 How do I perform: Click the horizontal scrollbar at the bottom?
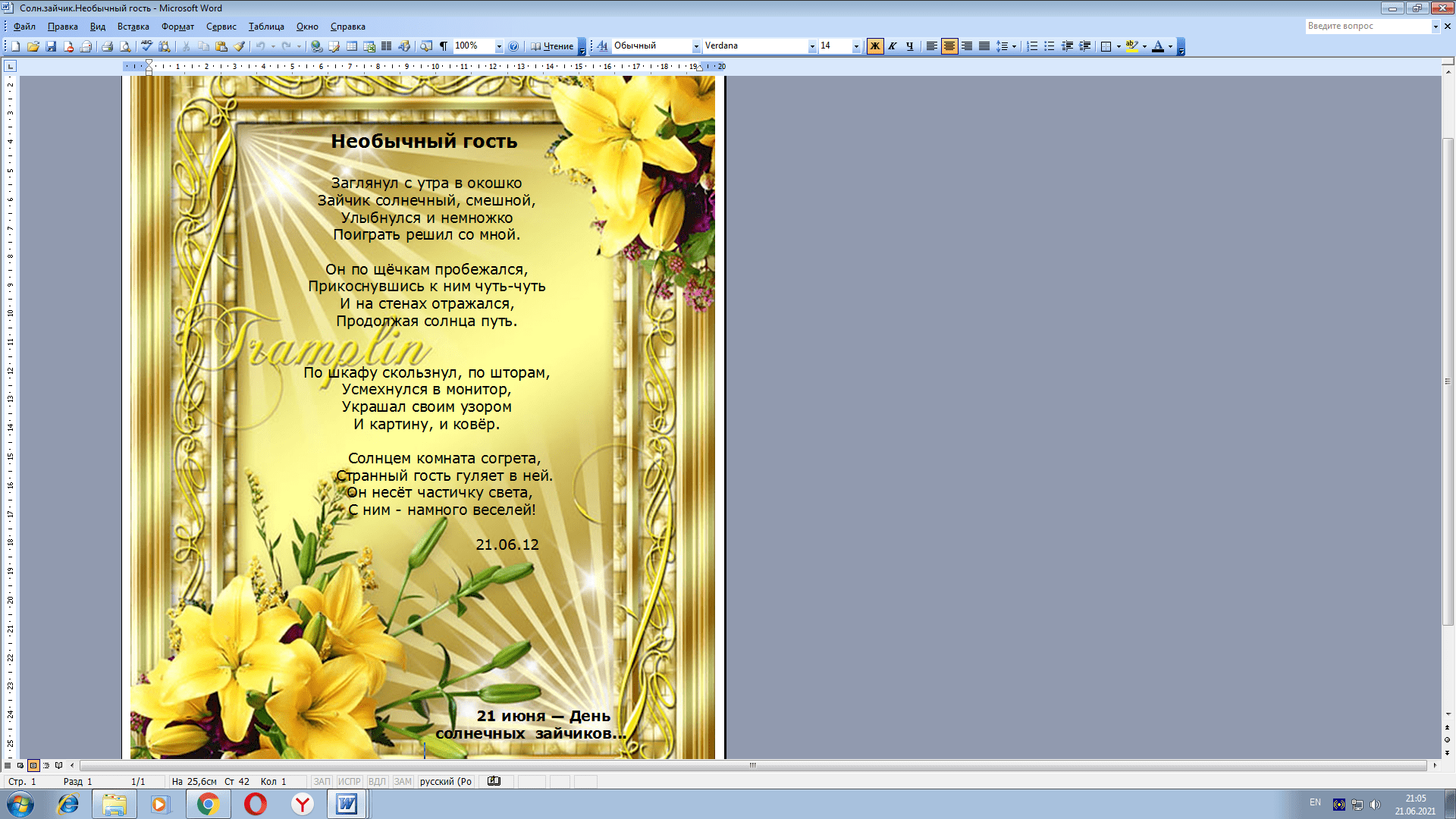(753, 765)
